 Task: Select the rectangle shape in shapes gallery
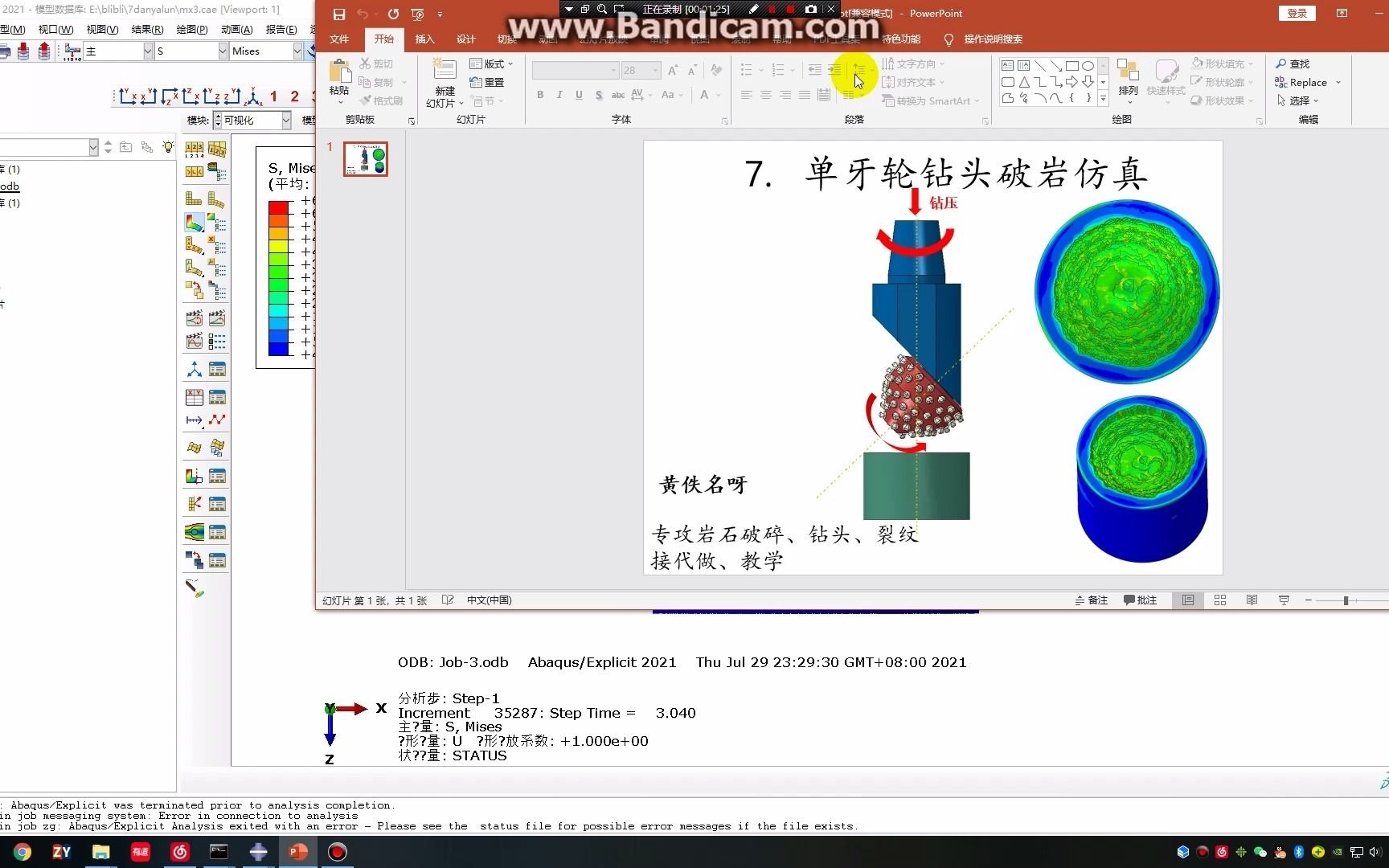coord(1071,66)
